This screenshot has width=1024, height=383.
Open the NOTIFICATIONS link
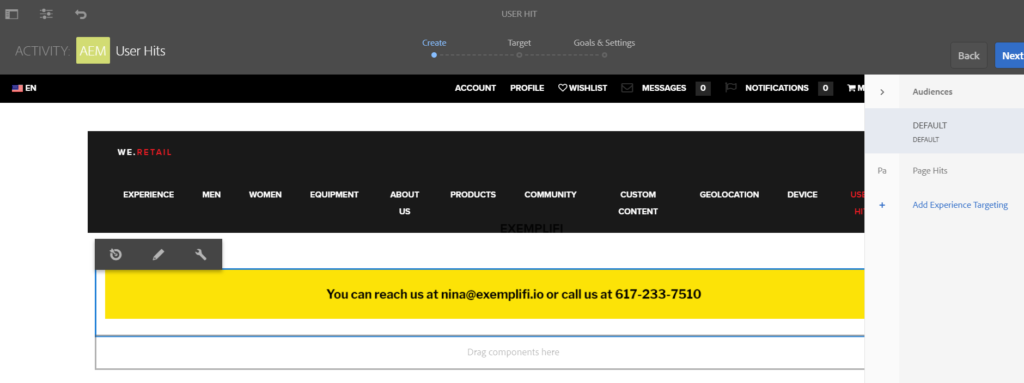[x=776, y=88]
